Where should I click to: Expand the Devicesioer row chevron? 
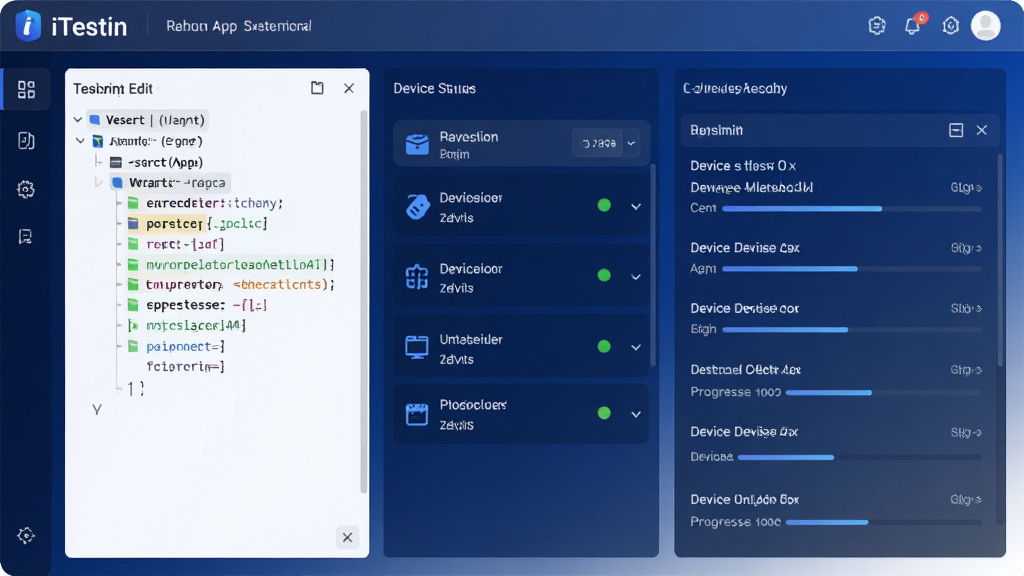click(x=635, y=207)
